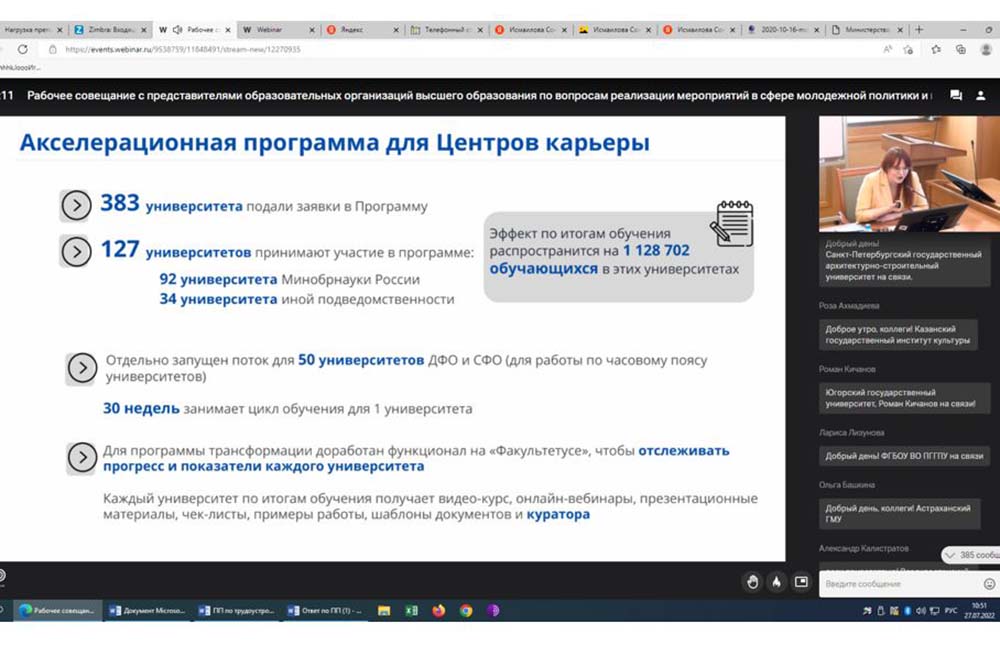Open Firefox from the taskbar
The width and height of the screenshot is (1000, 667).
(438, 610)
